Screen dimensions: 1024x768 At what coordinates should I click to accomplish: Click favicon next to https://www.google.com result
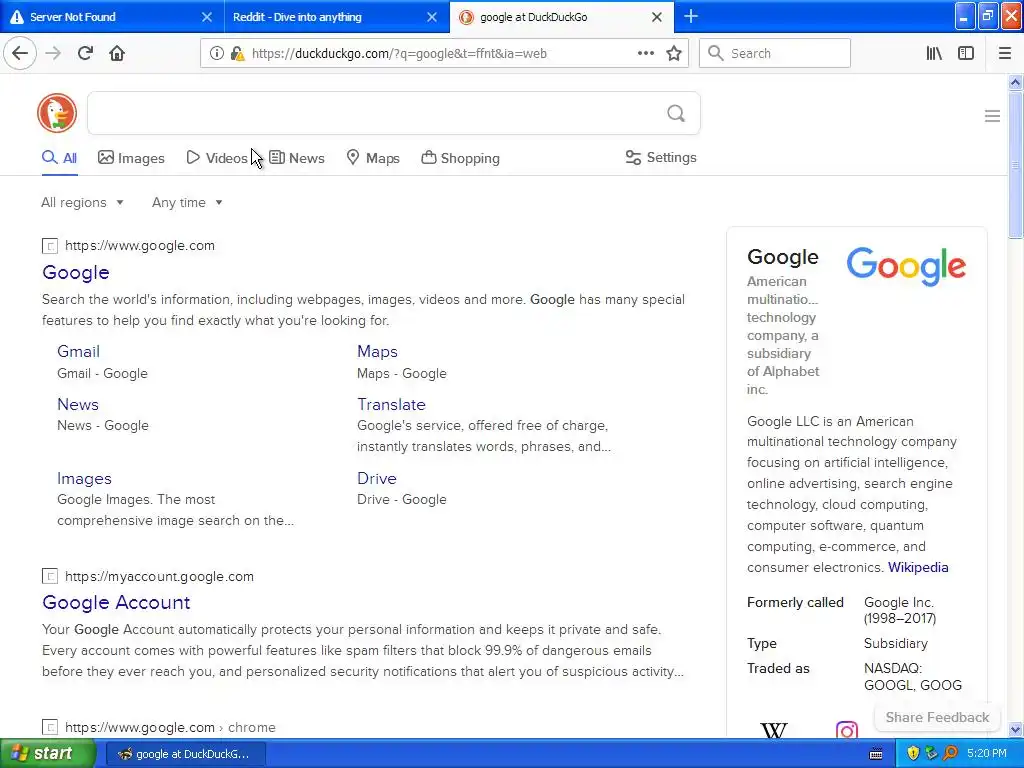pyautogui.click(x=50, y=246)
